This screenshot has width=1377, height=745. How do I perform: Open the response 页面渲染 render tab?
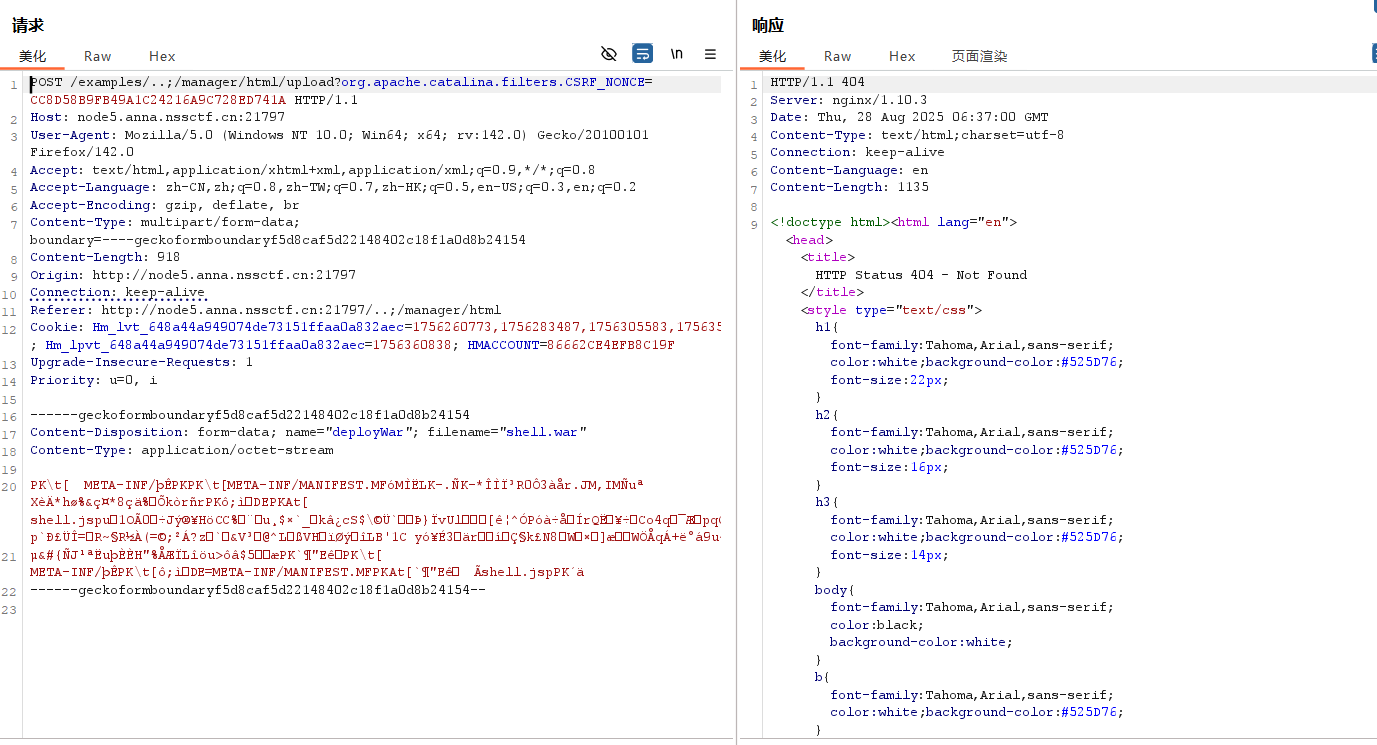979,56
